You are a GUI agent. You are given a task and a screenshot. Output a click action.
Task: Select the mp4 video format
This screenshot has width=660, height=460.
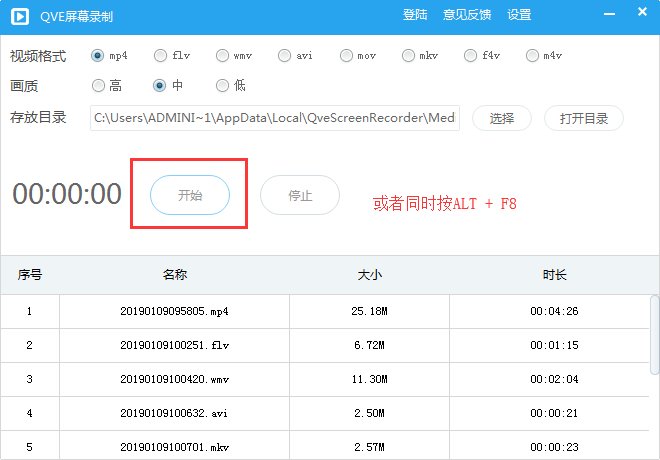click(x=97, y=55)
